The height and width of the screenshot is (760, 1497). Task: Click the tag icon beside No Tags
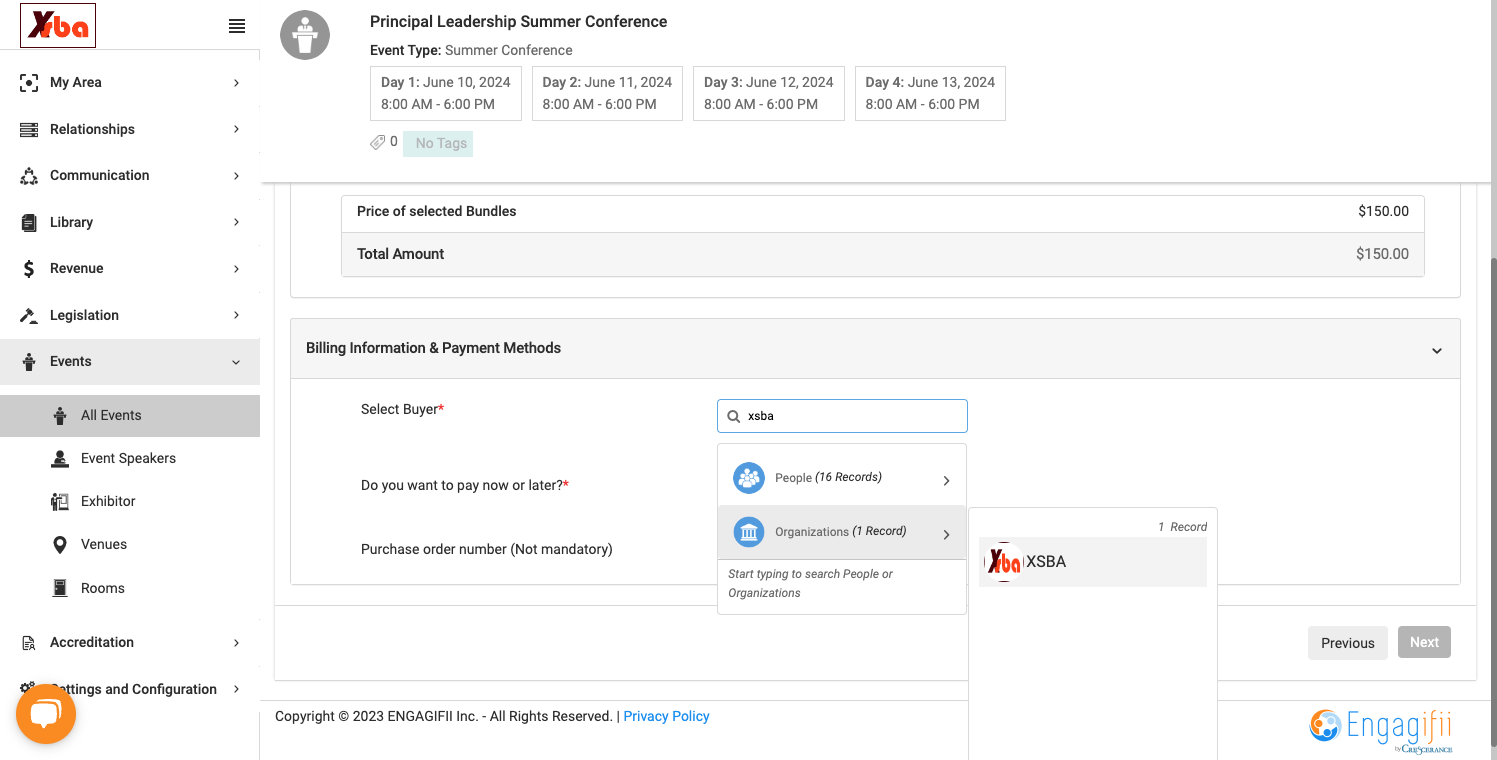[378, 143]
